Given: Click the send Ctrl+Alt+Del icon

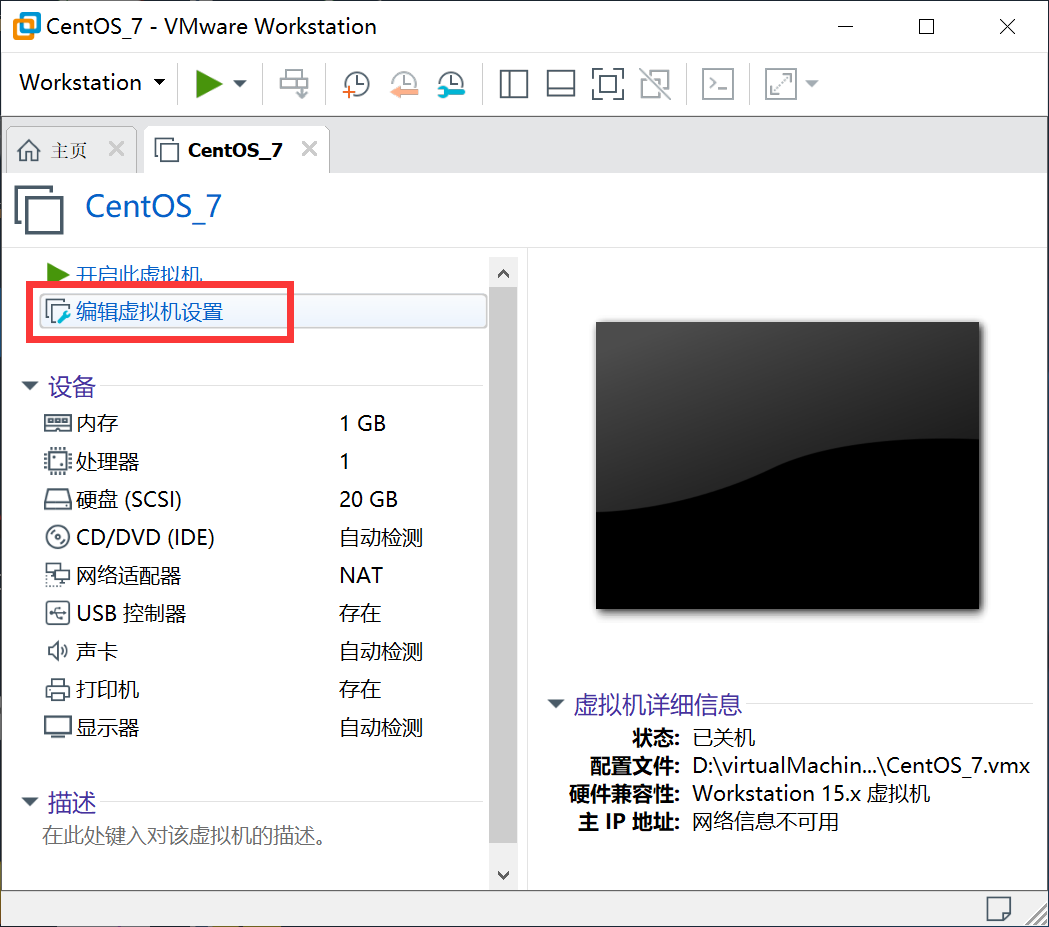Looking at the screenshot, I should (x=294, y=84).
